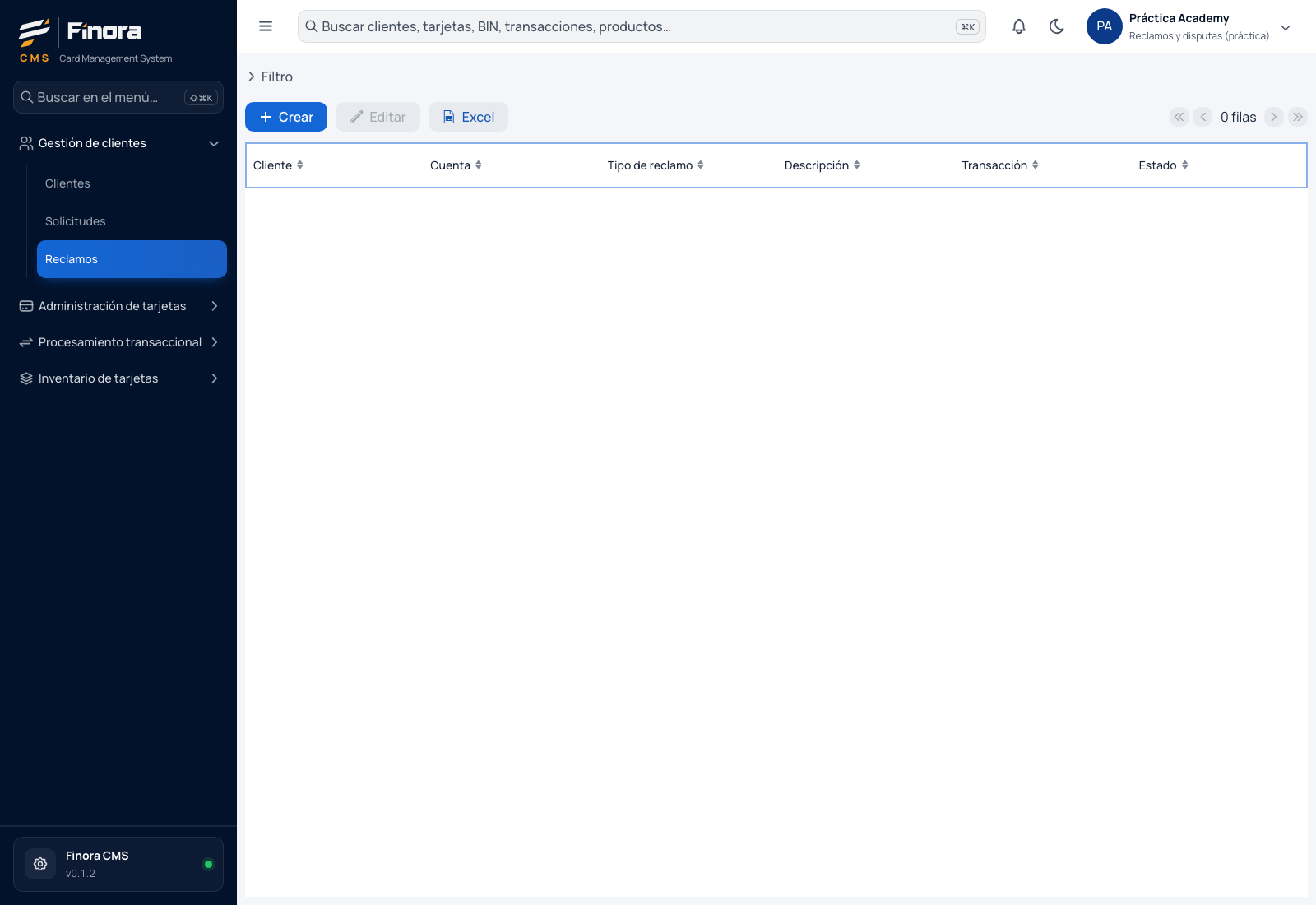Focus the global search field
The height and width of the screenshot is (905, 1316).
click(x=642, y=26)
